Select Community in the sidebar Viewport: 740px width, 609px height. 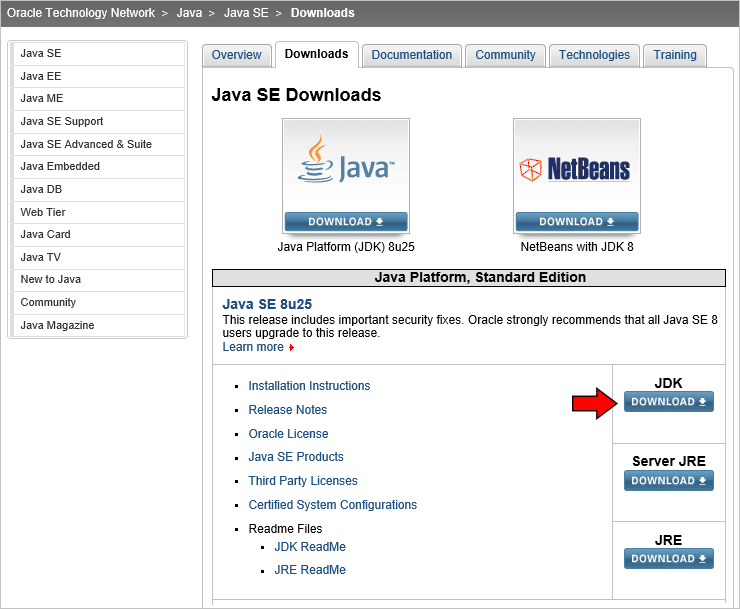point(98,302)
